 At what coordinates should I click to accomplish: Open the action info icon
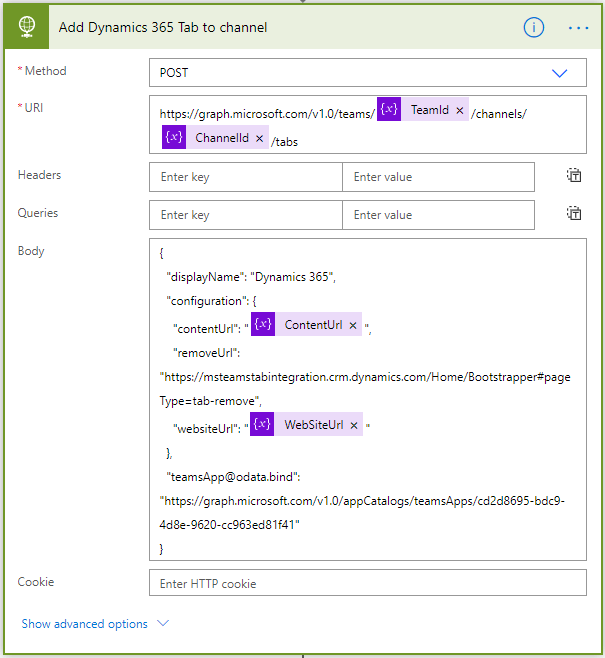pyautogui.click(x=533, y=27)
